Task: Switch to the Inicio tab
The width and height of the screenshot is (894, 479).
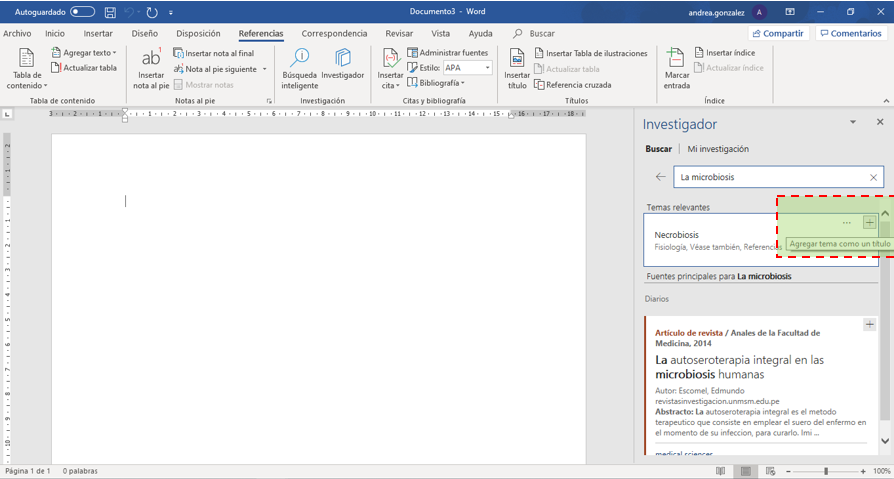Action: tap(55, 34)
